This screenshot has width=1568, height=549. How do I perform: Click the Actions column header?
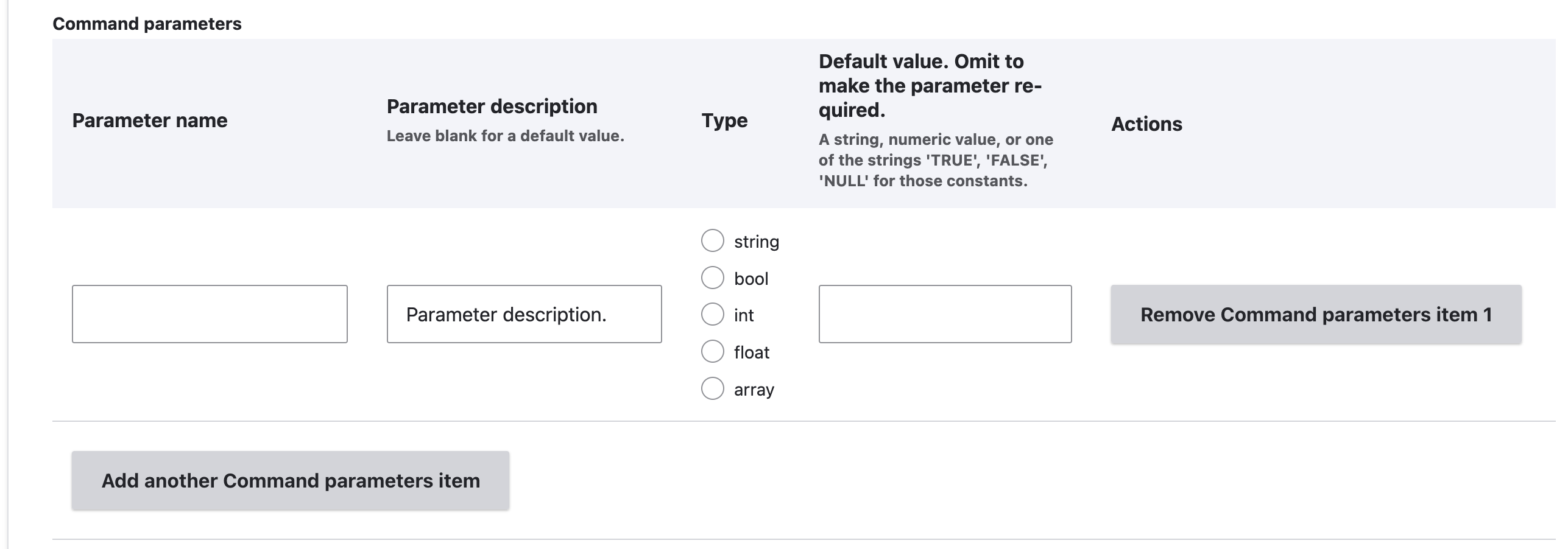pos(1146,124)
